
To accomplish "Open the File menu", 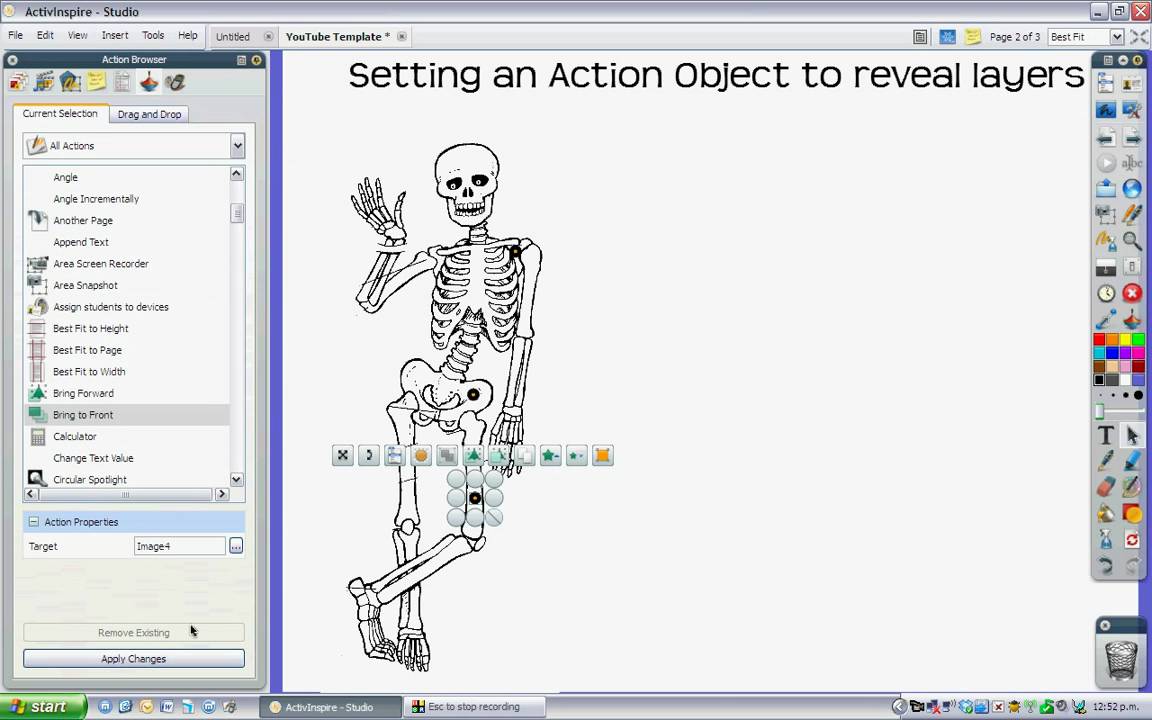I will [x=15, y=35].
